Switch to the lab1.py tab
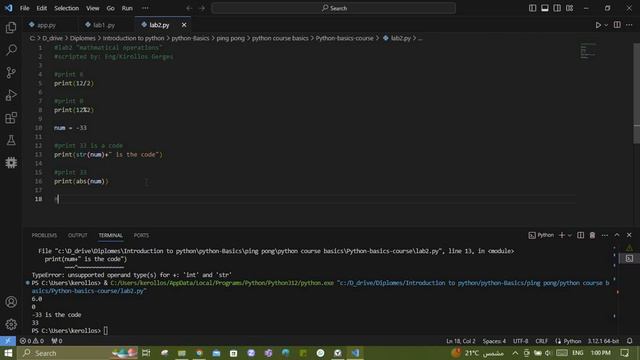Screen dimensions: 640x360 (104, 25)
